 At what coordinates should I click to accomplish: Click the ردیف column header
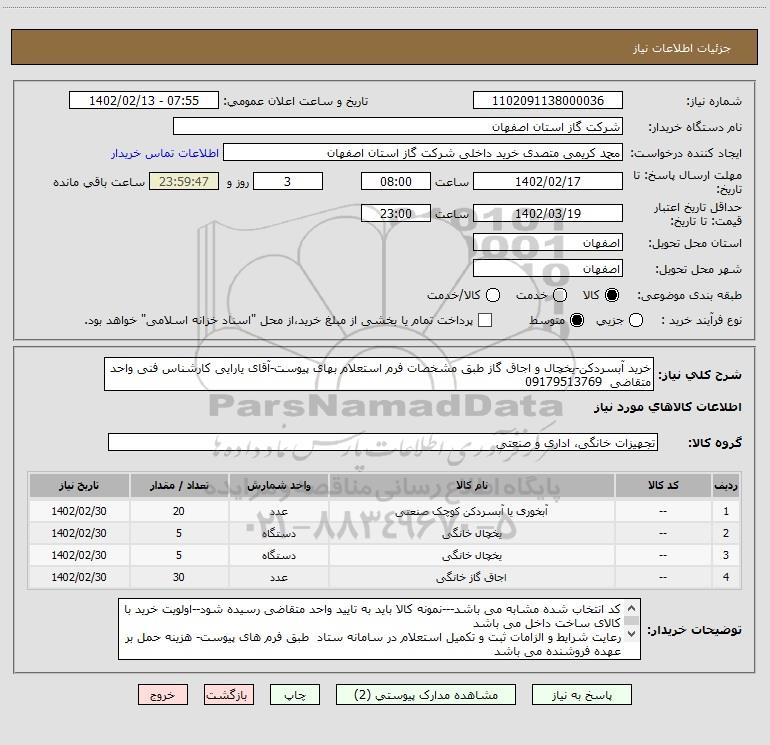tap(726, 486)
